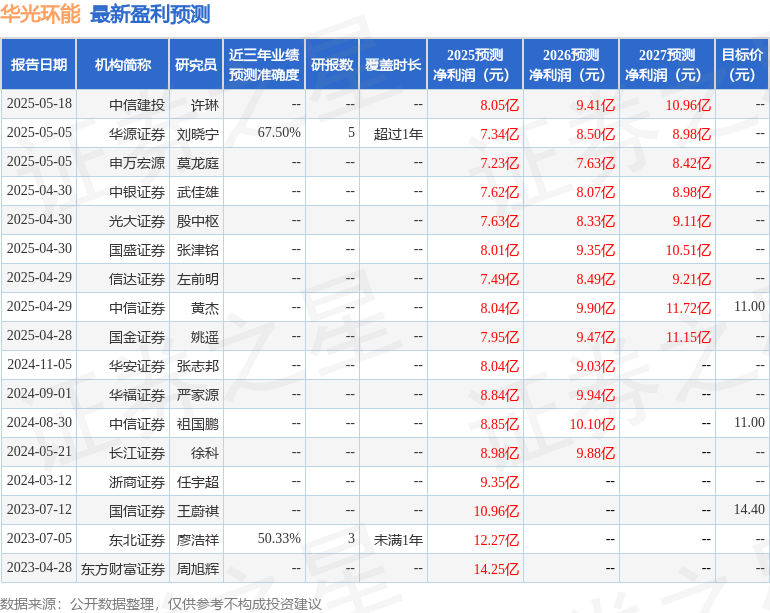The image size is (770, 613).
Task: Click 9.35亿 forecast for 浙商证券
Action: pos(499,481)
